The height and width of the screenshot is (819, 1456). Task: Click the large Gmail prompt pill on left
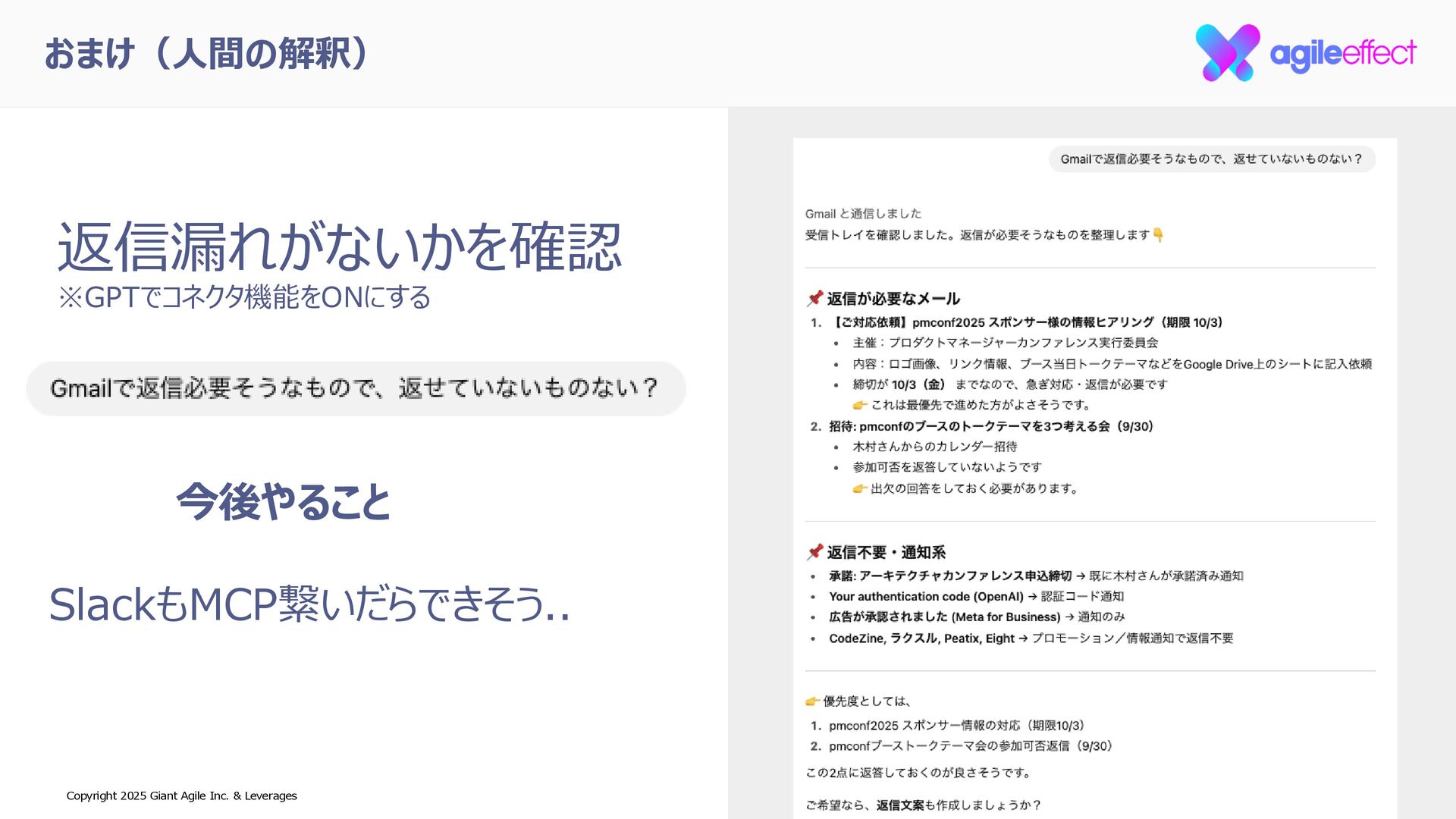pos(356,388)
